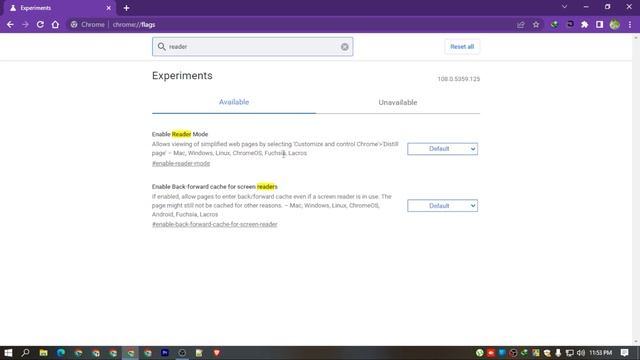
Task: Click the Reset all button
Action: (x=462, y=47)
